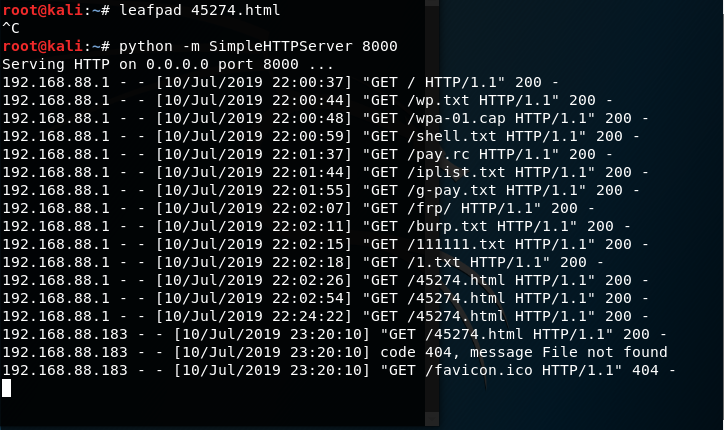The width and height of the screenshot is (724, 430).
Task: Click the python SimpleHTTPServer 8000 command
Action: (258, 46)
